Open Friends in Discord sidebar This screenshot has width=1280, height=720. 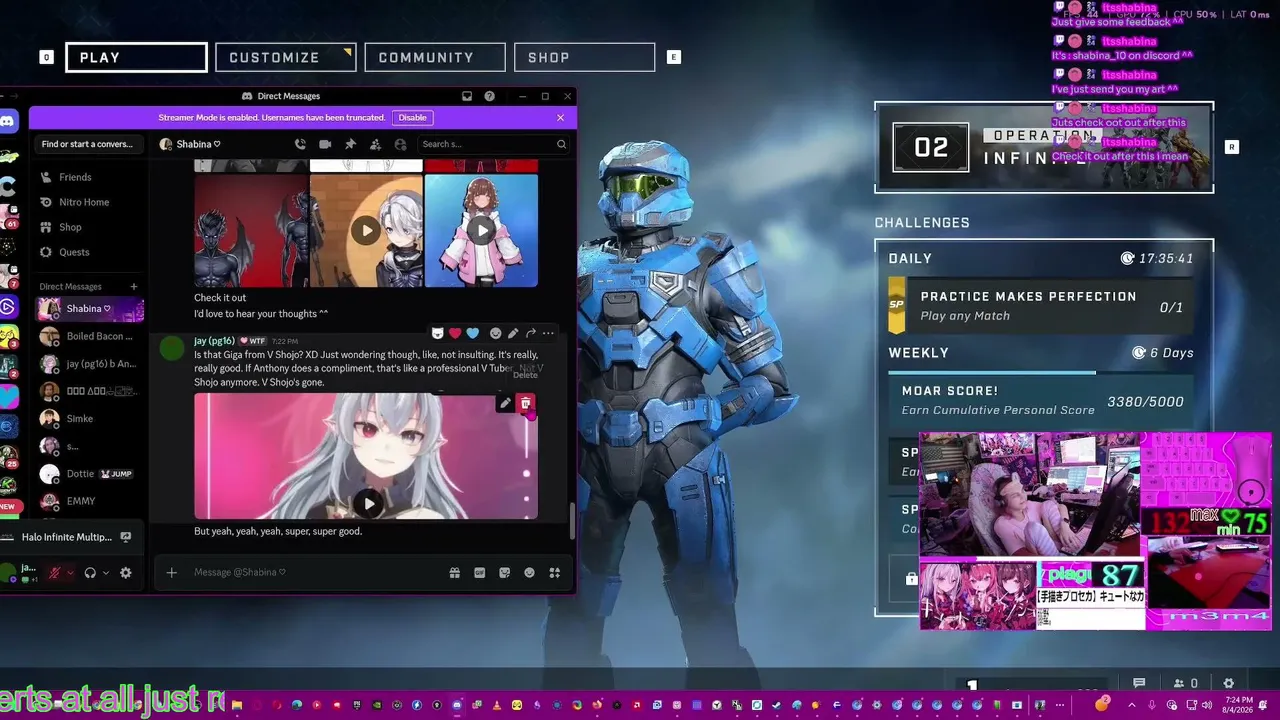[x=87, y=177]
